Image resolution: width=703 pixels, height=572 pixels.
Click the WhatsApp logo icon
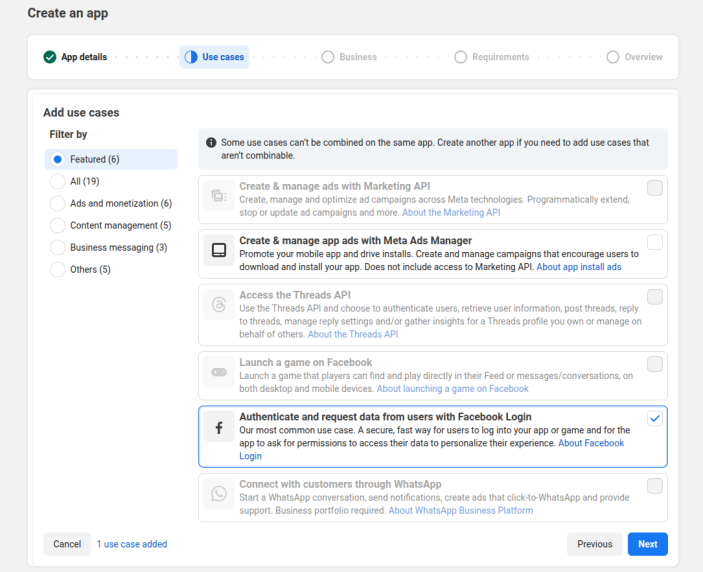point(219,495)
